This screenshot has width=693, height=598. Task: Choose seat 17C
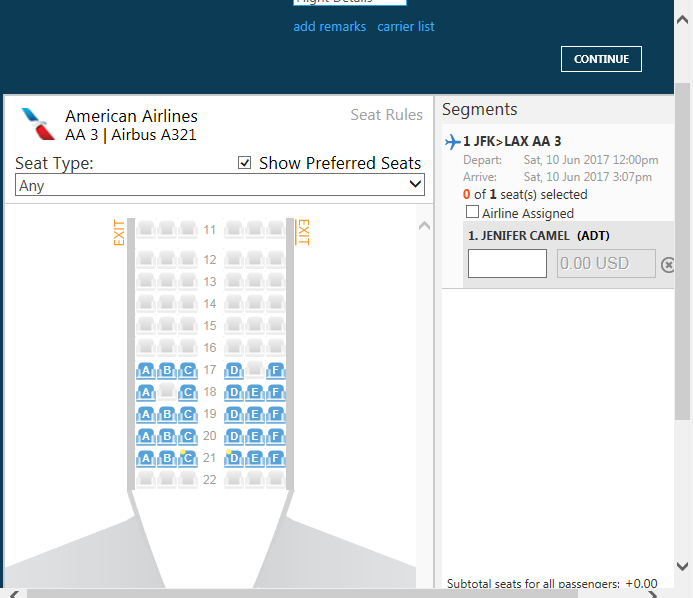[188, 370]
